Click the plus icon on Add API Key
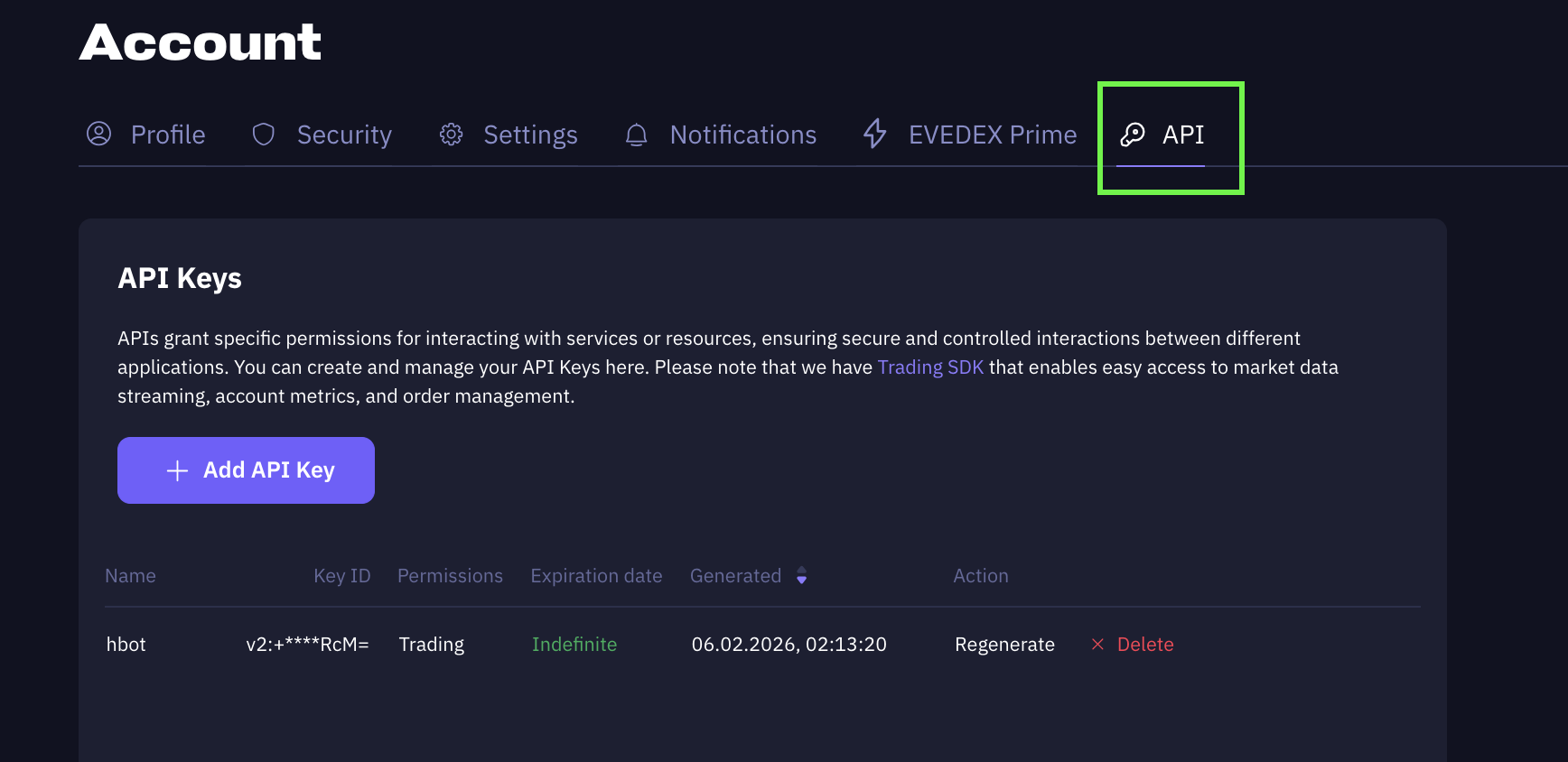This screenshot has height=762, width=1568. [178, 470]
